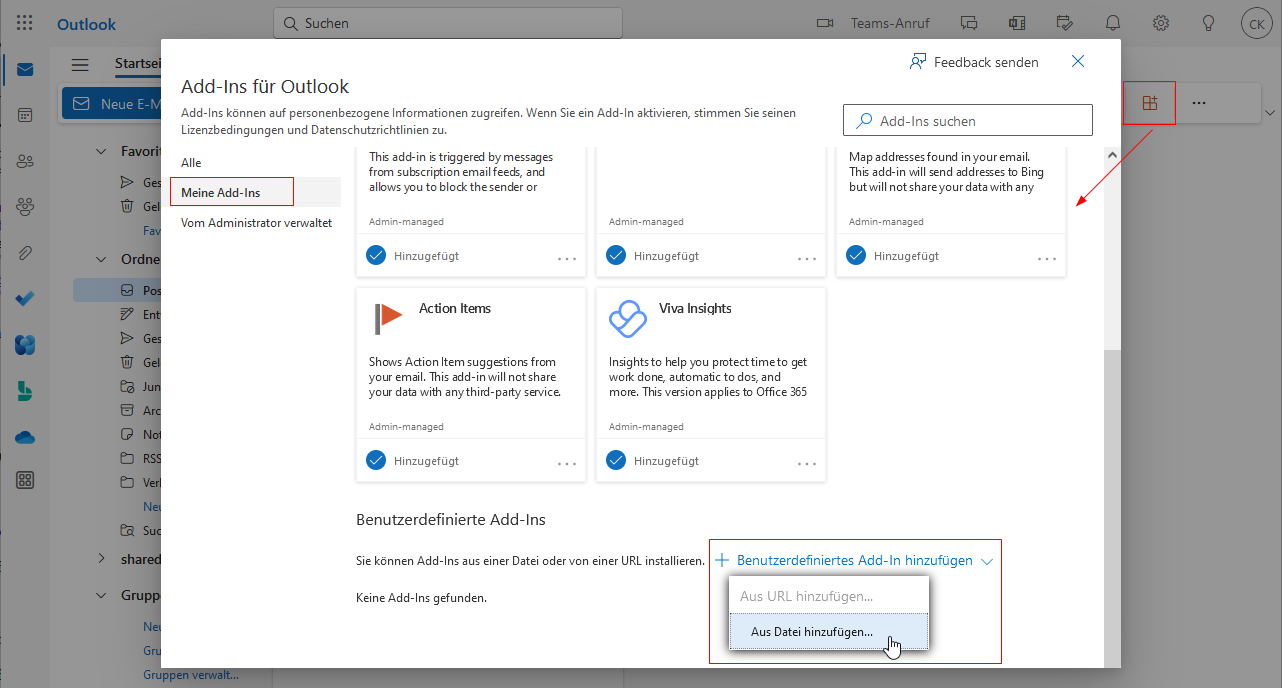This screenshot has width=1282, height=688.
Task: Open the Office app launcher grid
Action: pyautogui.click(x=25, y=23)
